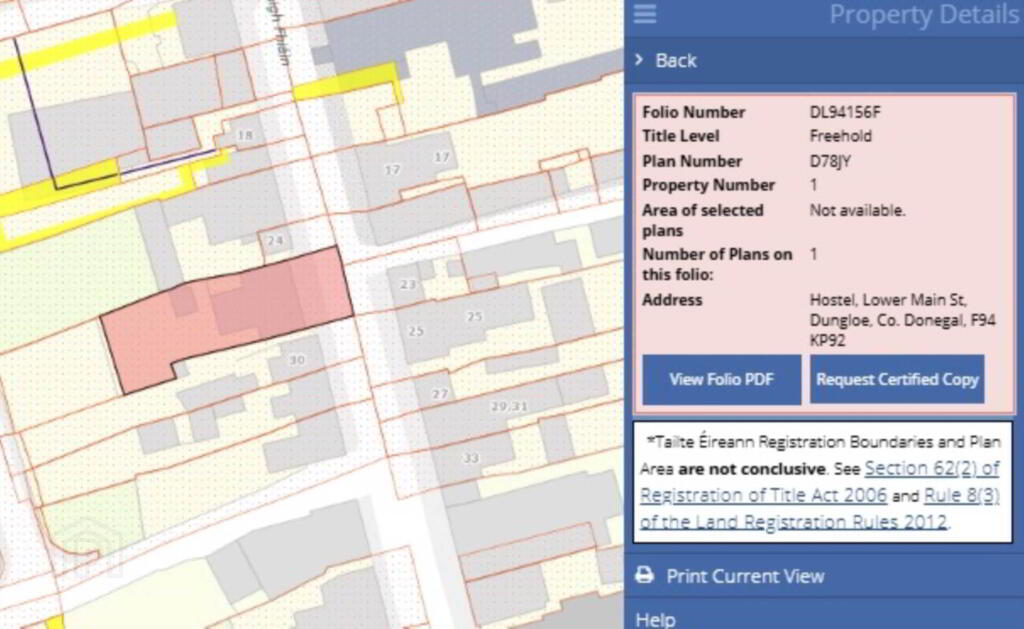
Task: Open Section 62(2) Registration of Title Act link
Action: click(820, 482)
